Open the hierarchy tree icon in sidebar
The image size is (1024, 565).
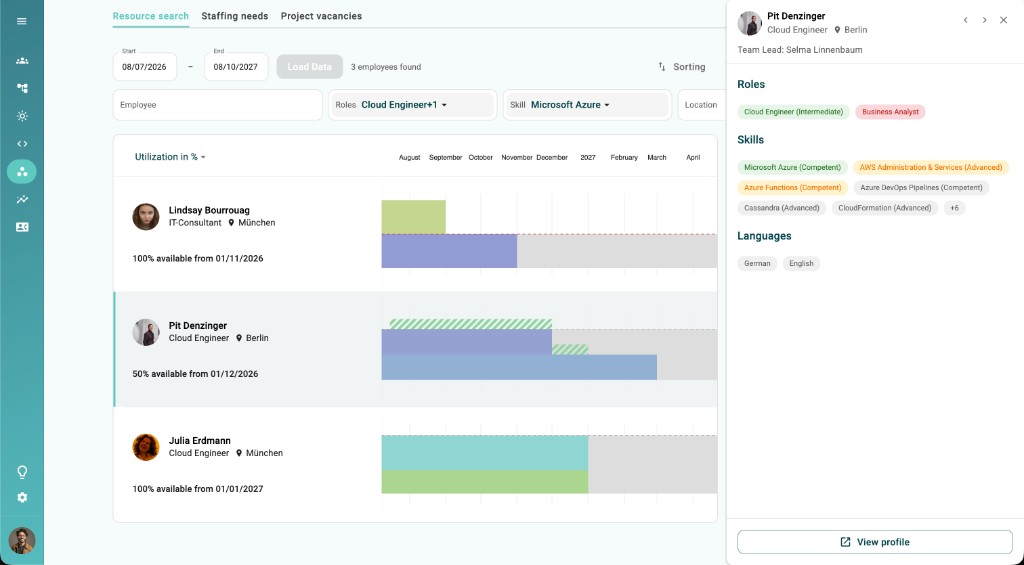pyautogui.click(x=22, y=88)
